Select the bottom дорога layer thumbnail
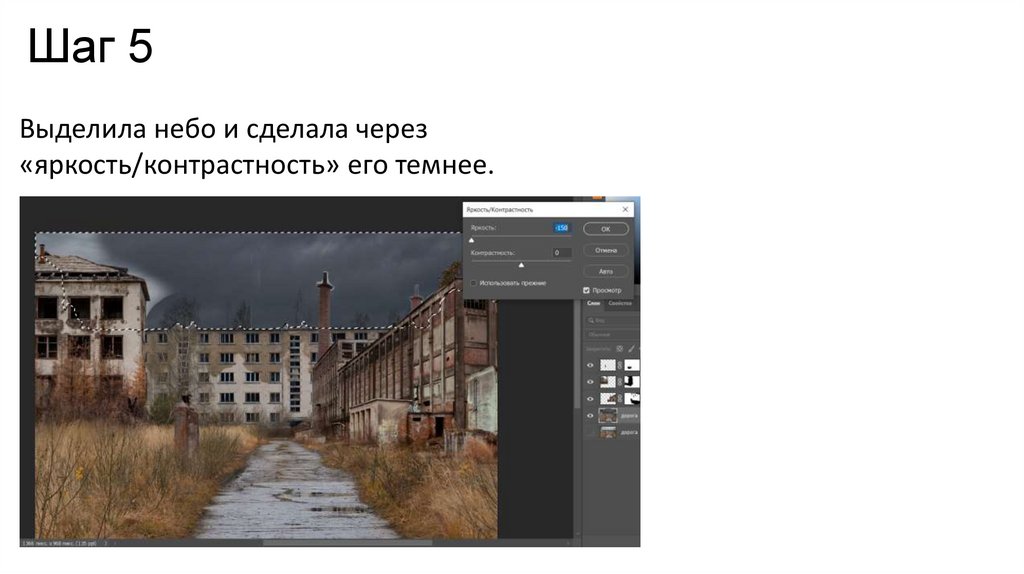The width and height of the screenshot is (1024, 574). [x=608, y=432]
